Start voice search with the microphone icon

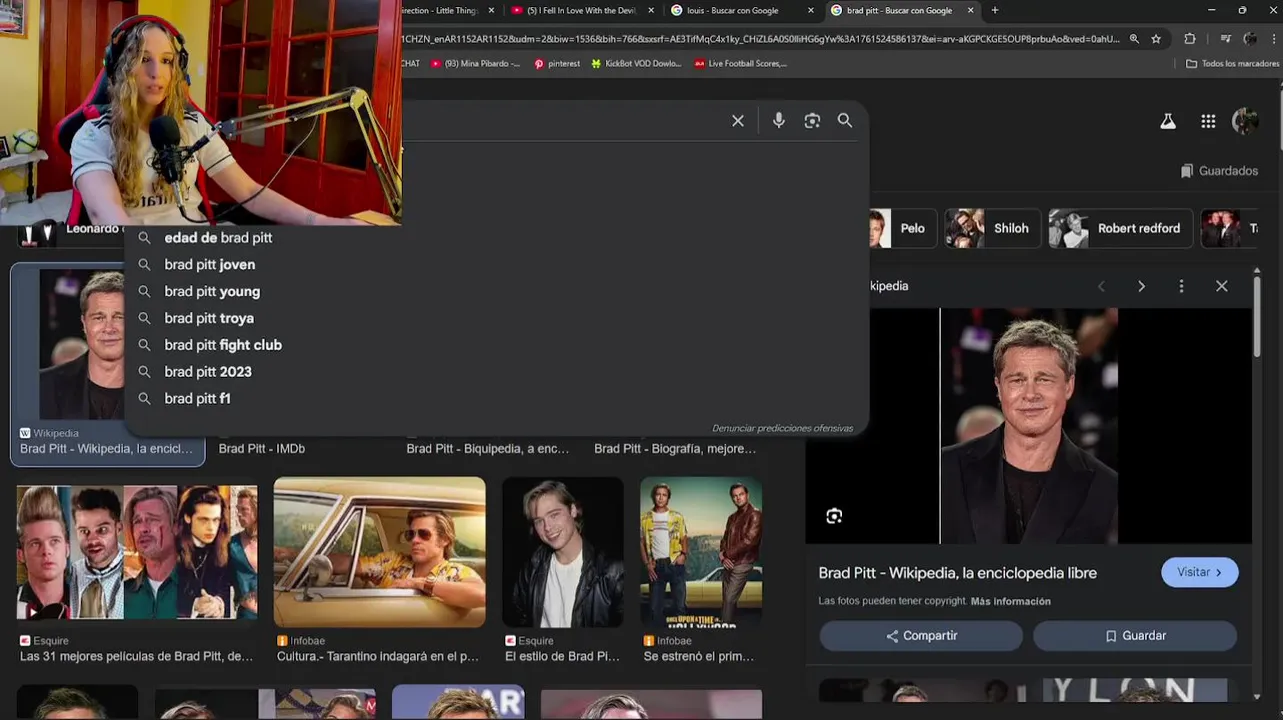[x=779, y=121]
